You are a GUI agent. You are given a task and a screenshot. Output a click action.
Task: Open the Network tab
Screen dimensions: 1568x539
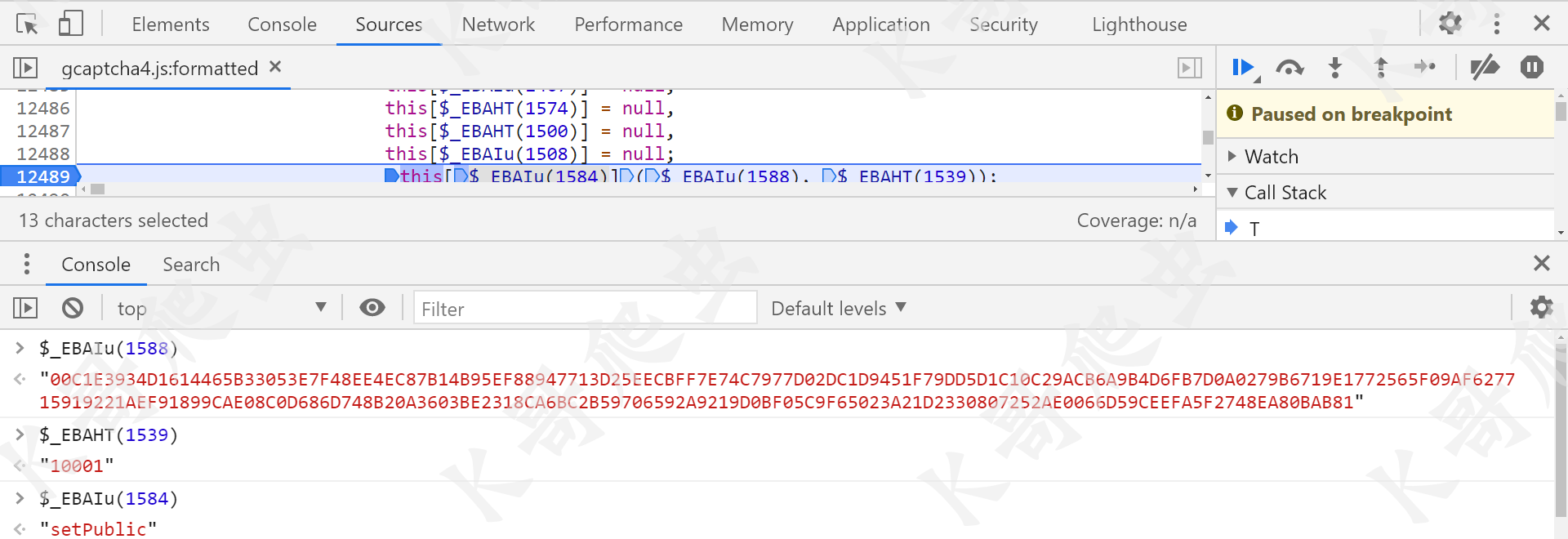click(498, 24)
